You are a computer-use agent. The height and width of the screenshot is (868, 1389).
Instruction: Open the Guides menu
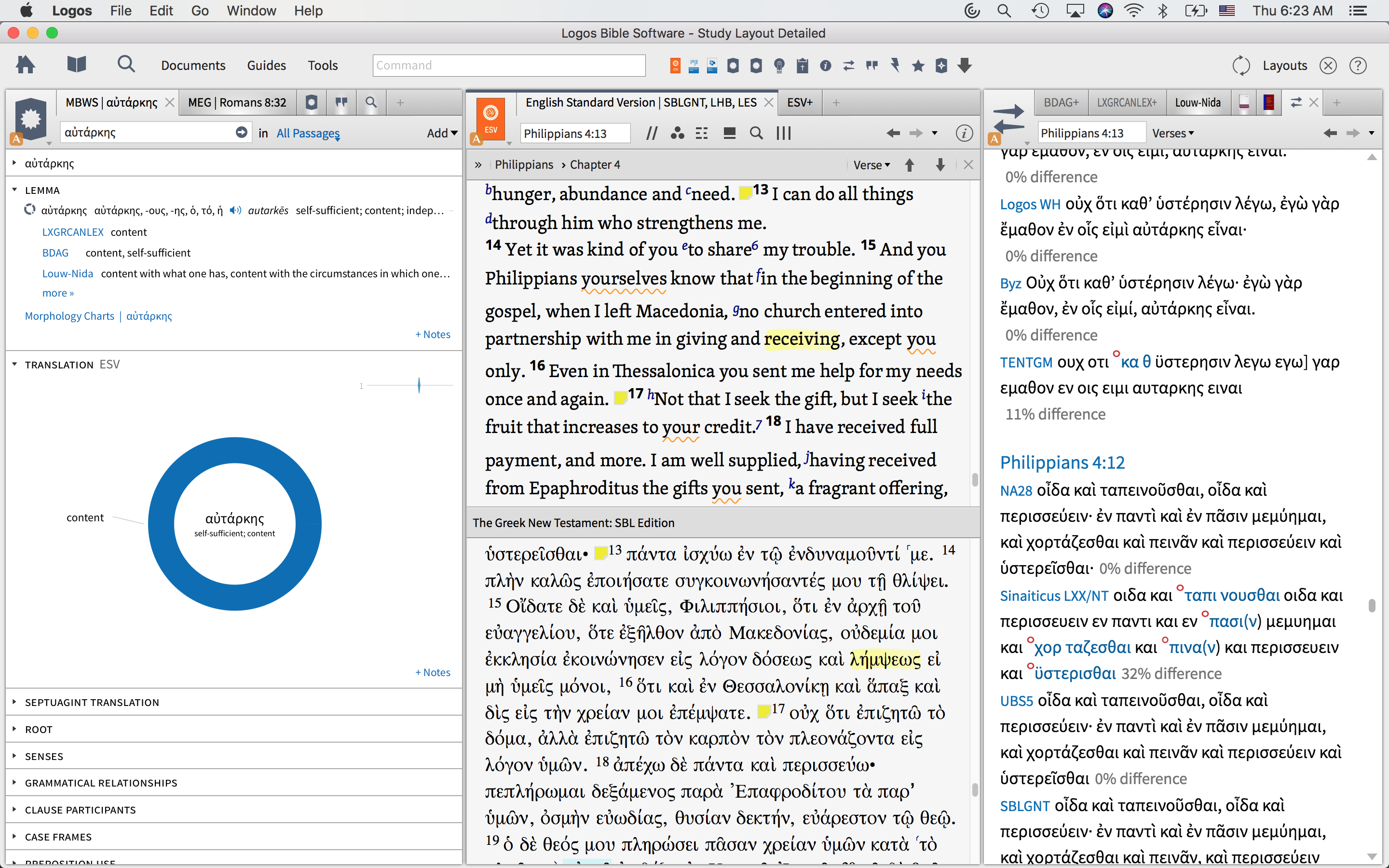[x=266, y=66]
